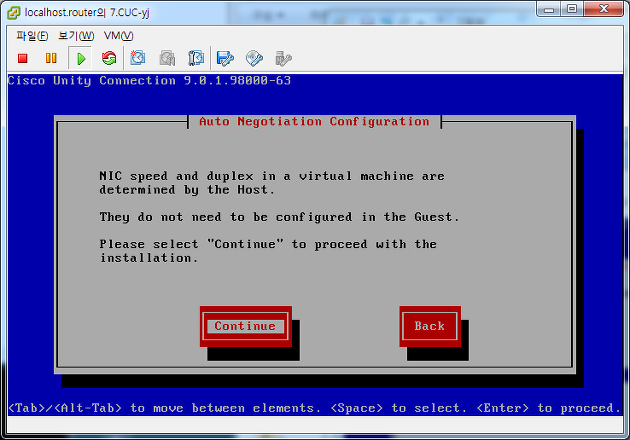Reset the VM using the restart icon
The height and width of the screenshot is (440, 630).
point(109,58)
